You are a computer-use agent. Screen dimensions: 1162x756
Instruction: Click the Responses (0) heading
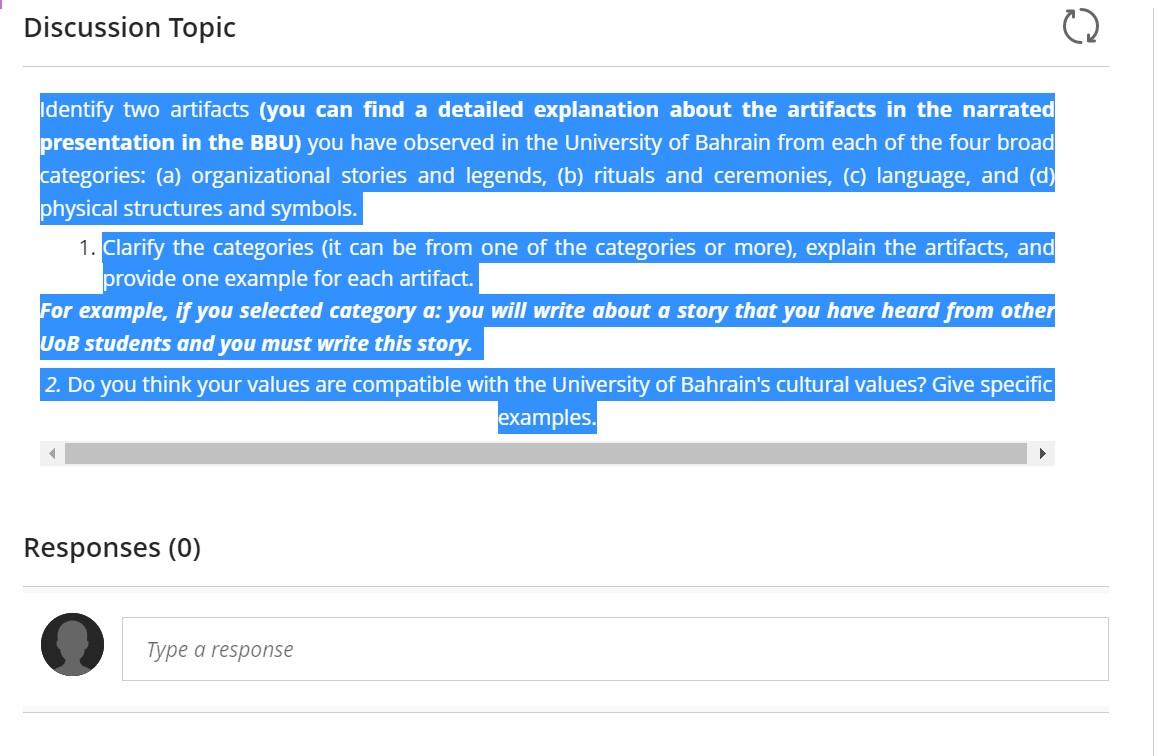click(x=113, y=548)
